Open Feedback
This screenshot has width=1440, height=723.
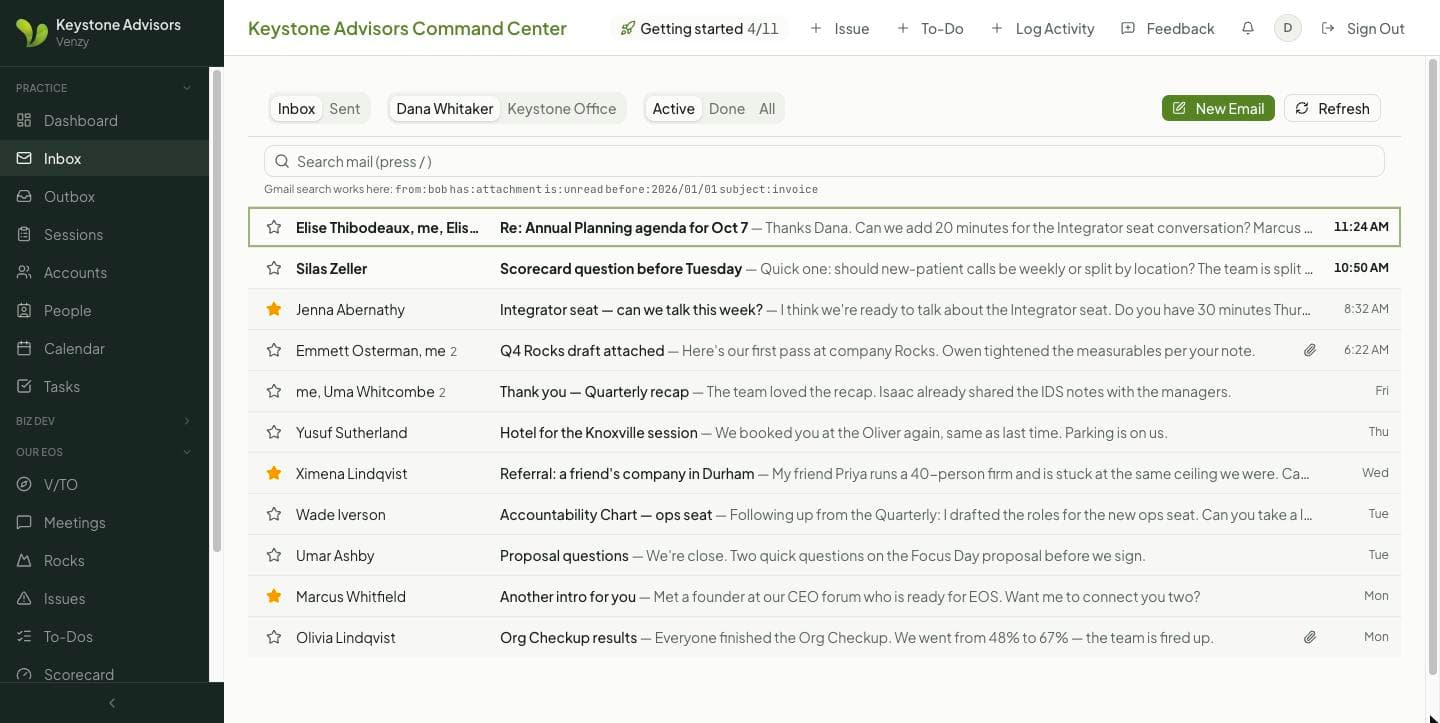point(1168,28)
